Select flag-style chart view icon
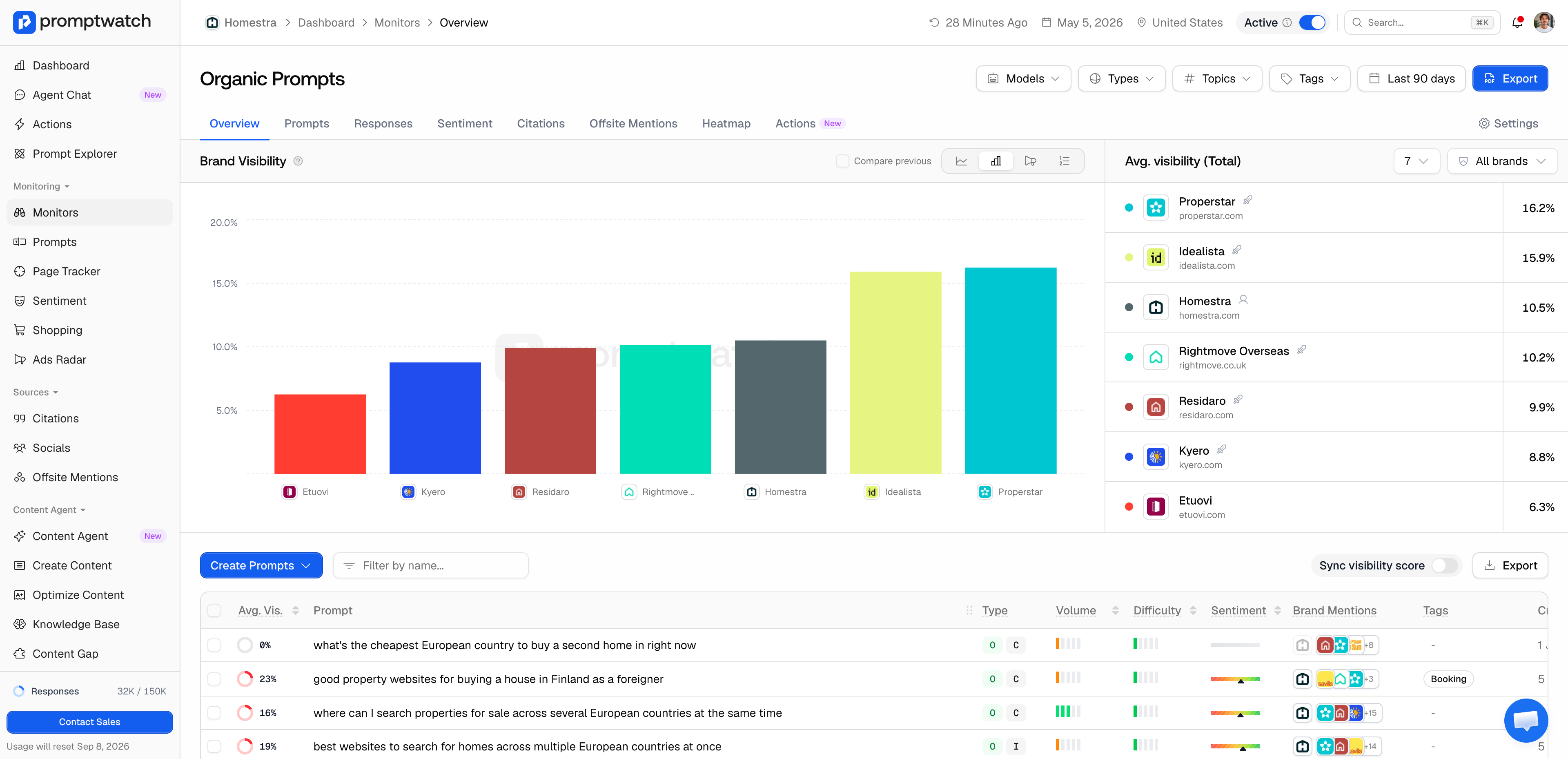This screenshot has height=759, width=1568. coord(1031,161)
